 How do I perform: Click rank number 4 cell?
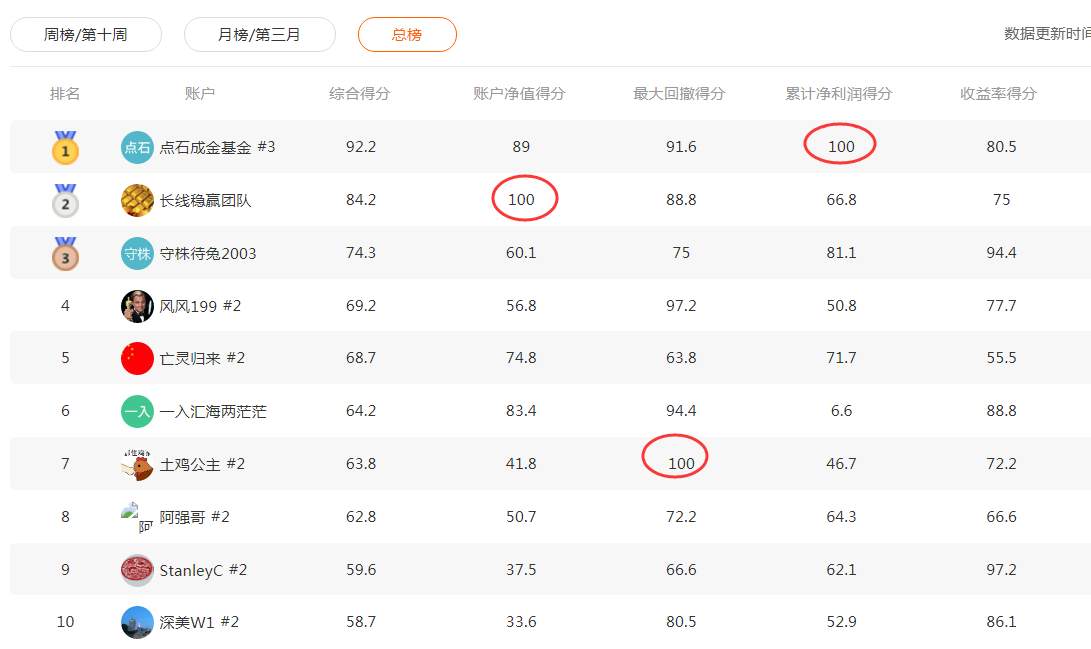[x=65, y=305]
